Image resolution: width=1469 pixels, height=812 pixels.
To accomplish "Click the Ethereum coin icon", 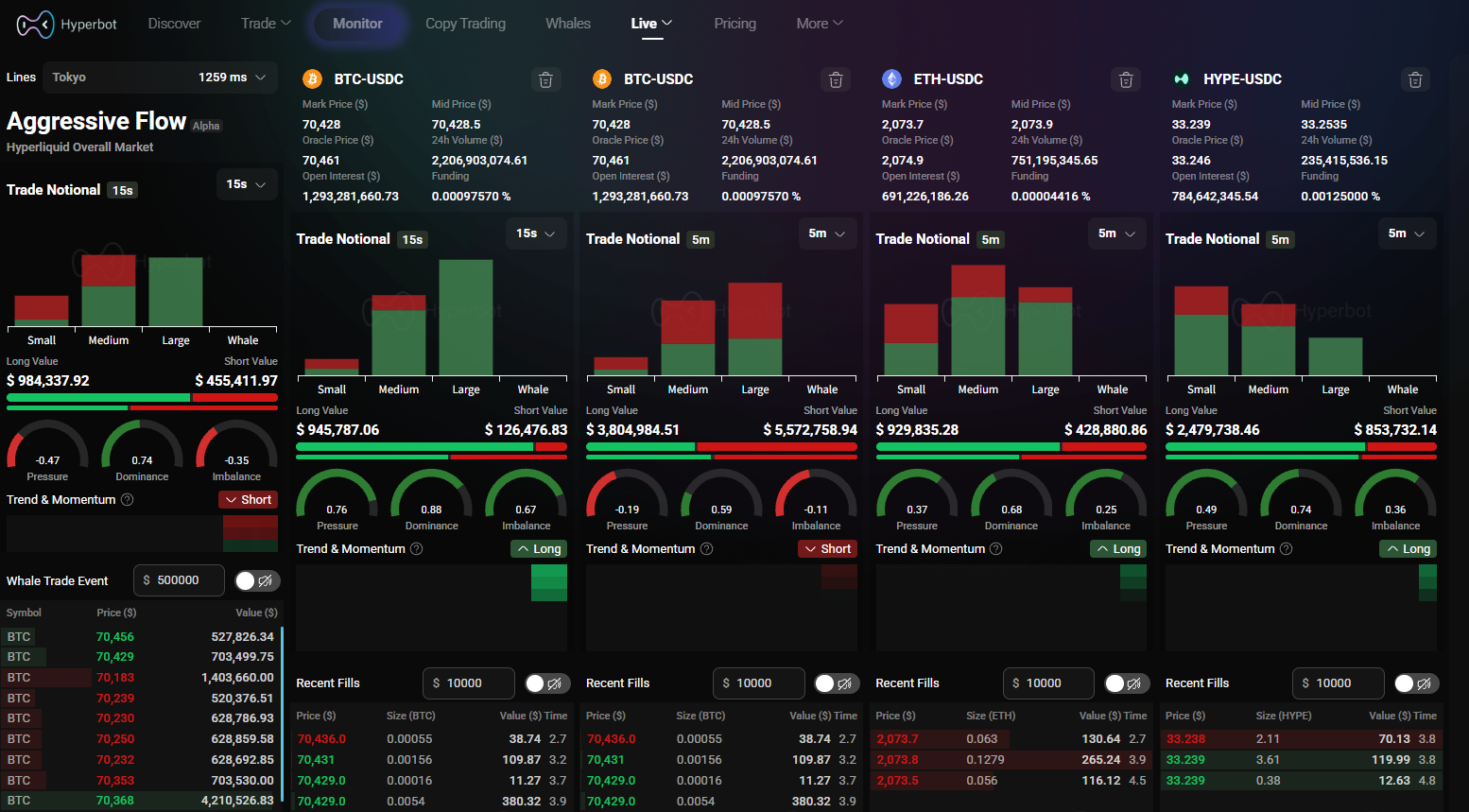I will (891, 79).
